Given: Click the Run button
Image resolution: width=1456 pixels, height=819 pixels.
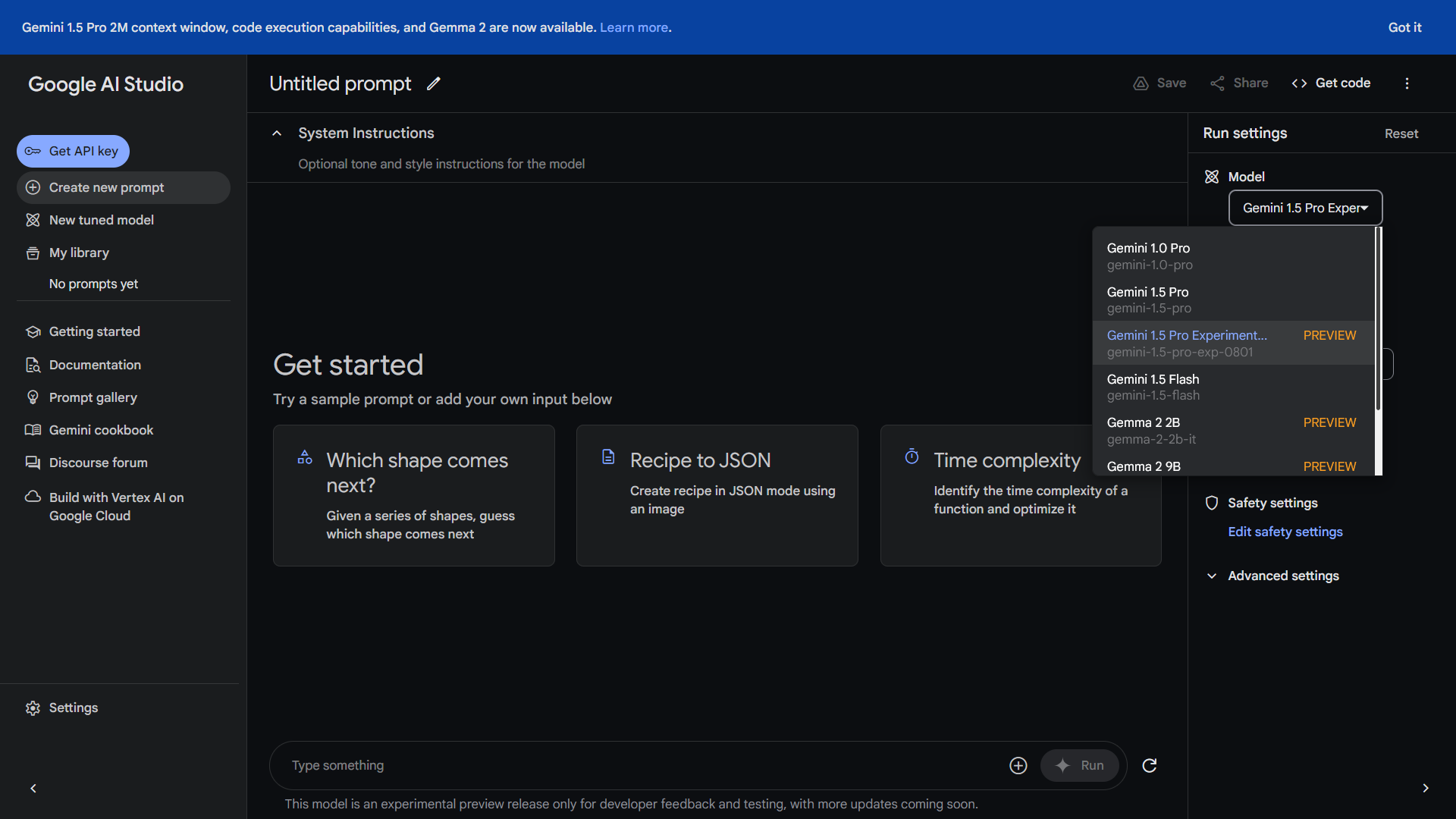Looking at the screenshot, I should click(1079, 766).
